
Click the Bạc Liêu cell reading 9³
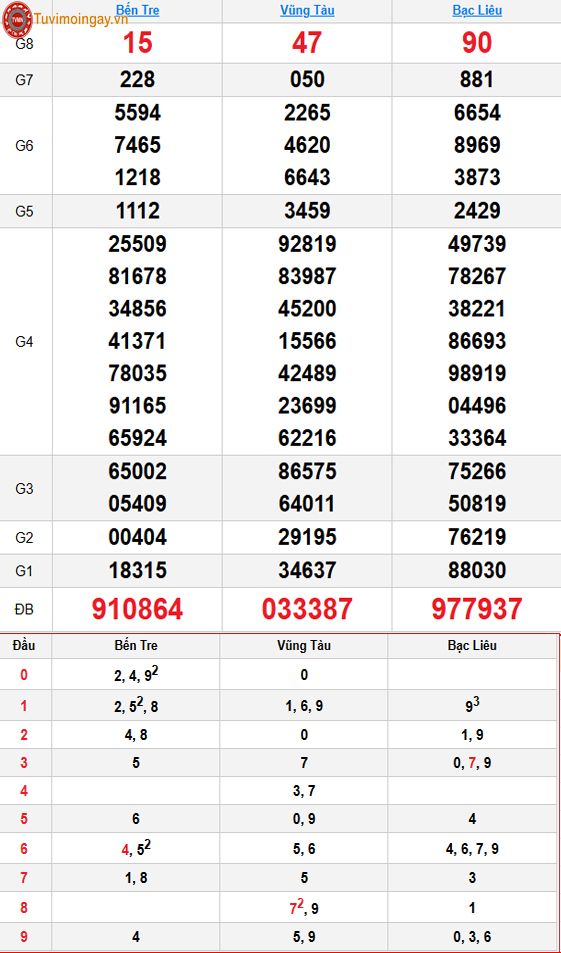coord(472,704)
